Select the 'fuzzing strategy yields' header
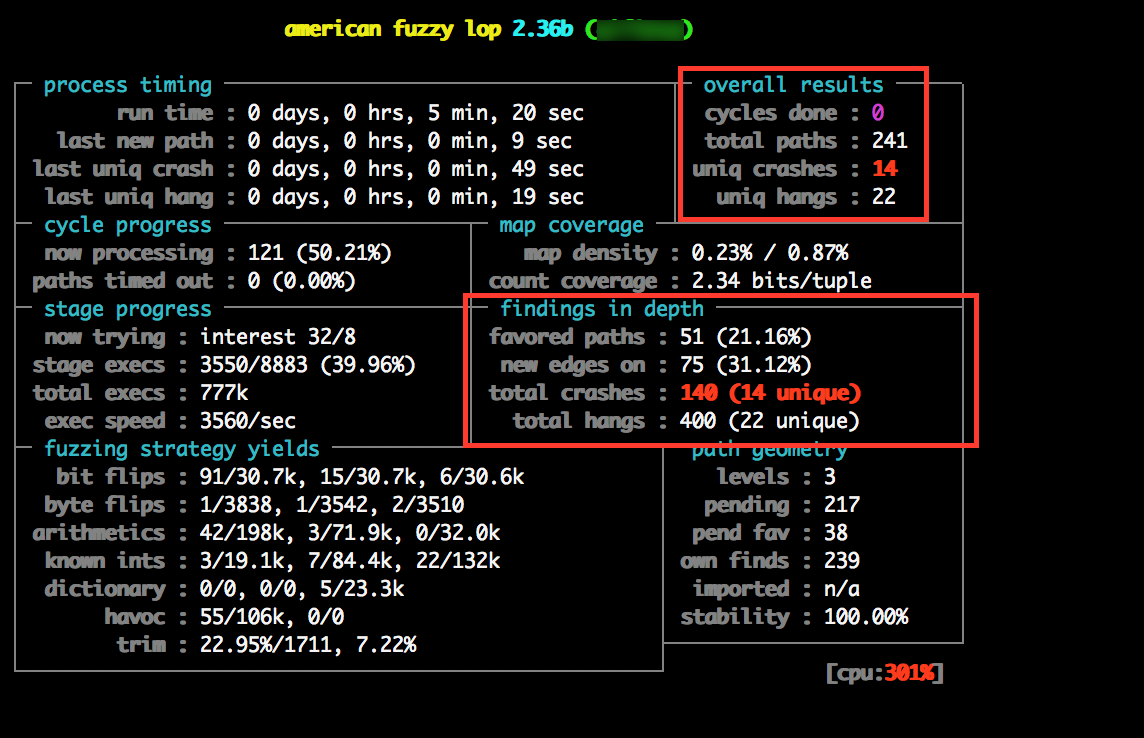 click(x=182, y=449)
